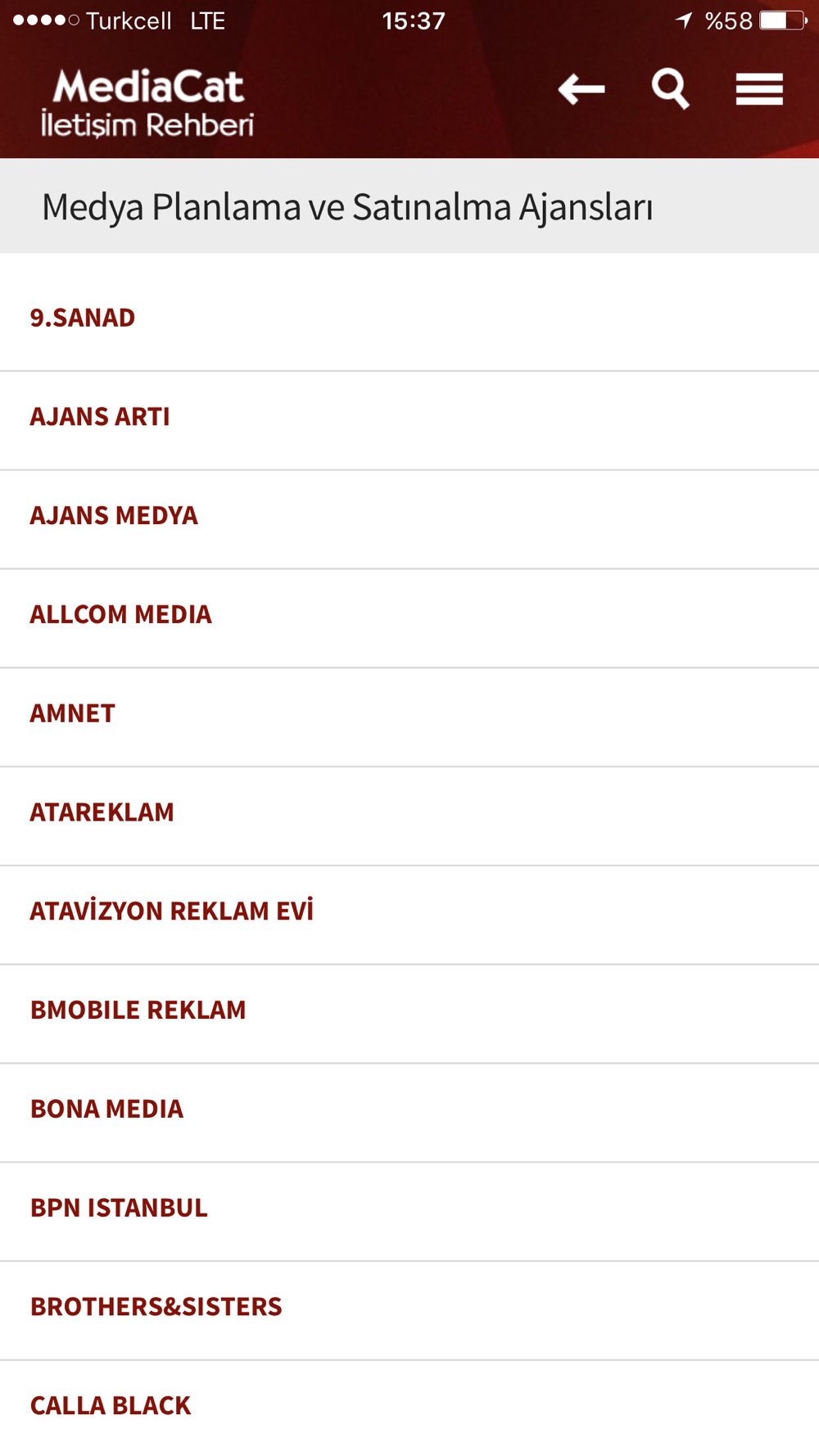Screen dimensions: 819x1456
Task: Tap the Medya Planlama ve Satınalma Ajansları header
Action: tap(347, 206)
